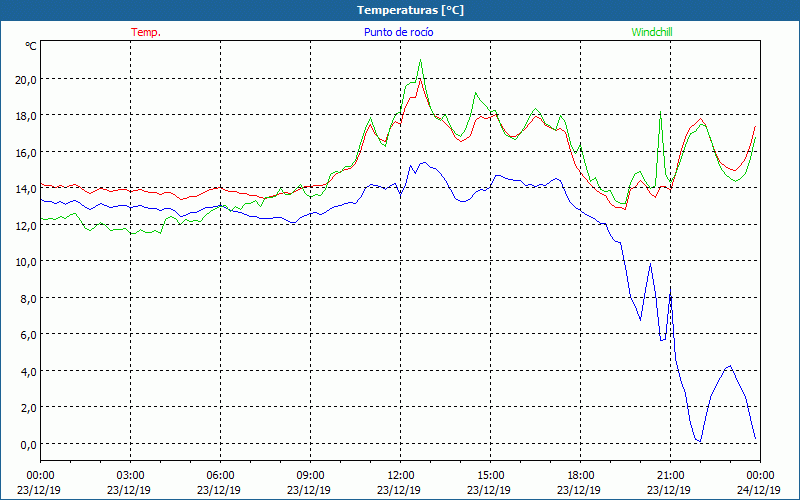Image resolution: width=800 pixels, height=500 pixels.
Task: Click the '20,0' y-axis value
Action: [x=28, y=80]
